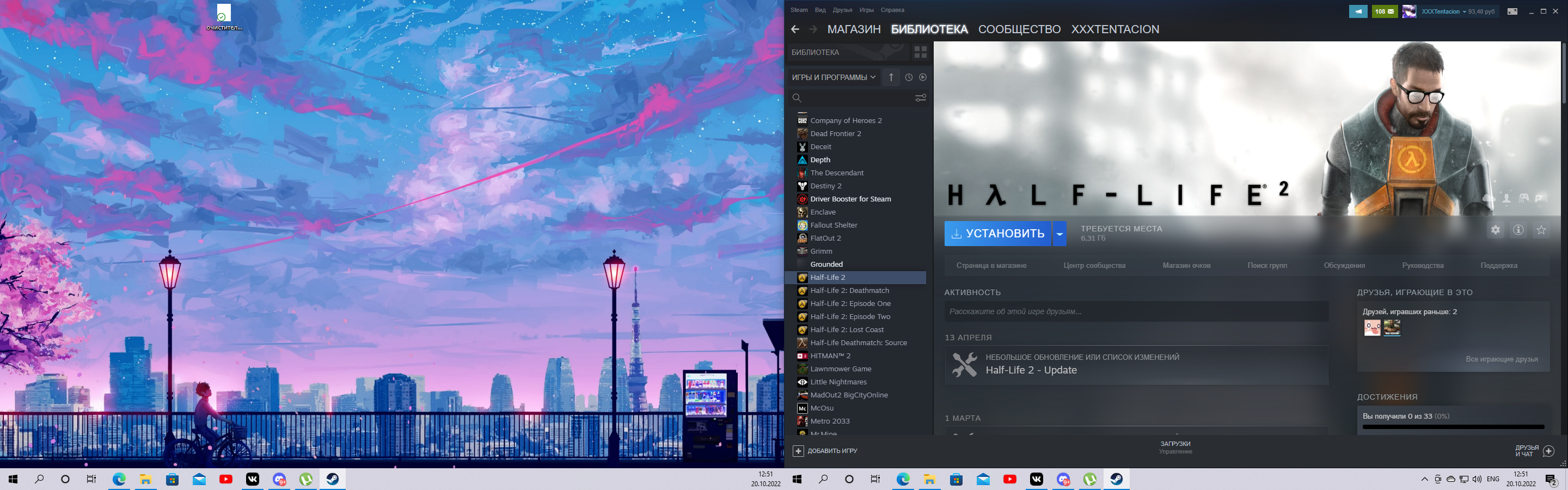Switch to the МАГАЗИН tab
The width and height of the screenshot is (1568, 490).
coord(854,29)
